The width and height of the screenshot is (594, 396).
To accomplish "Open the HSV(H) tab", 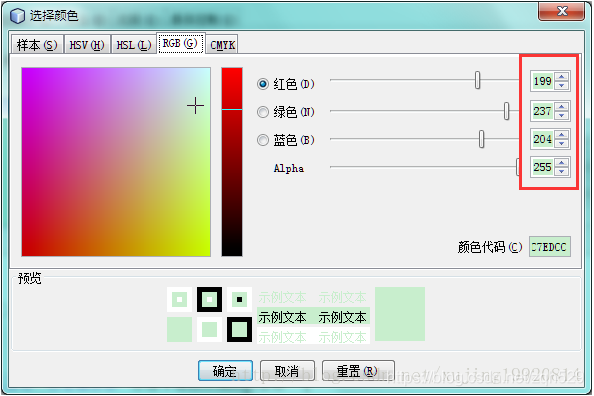I will [x=87, y=45].
